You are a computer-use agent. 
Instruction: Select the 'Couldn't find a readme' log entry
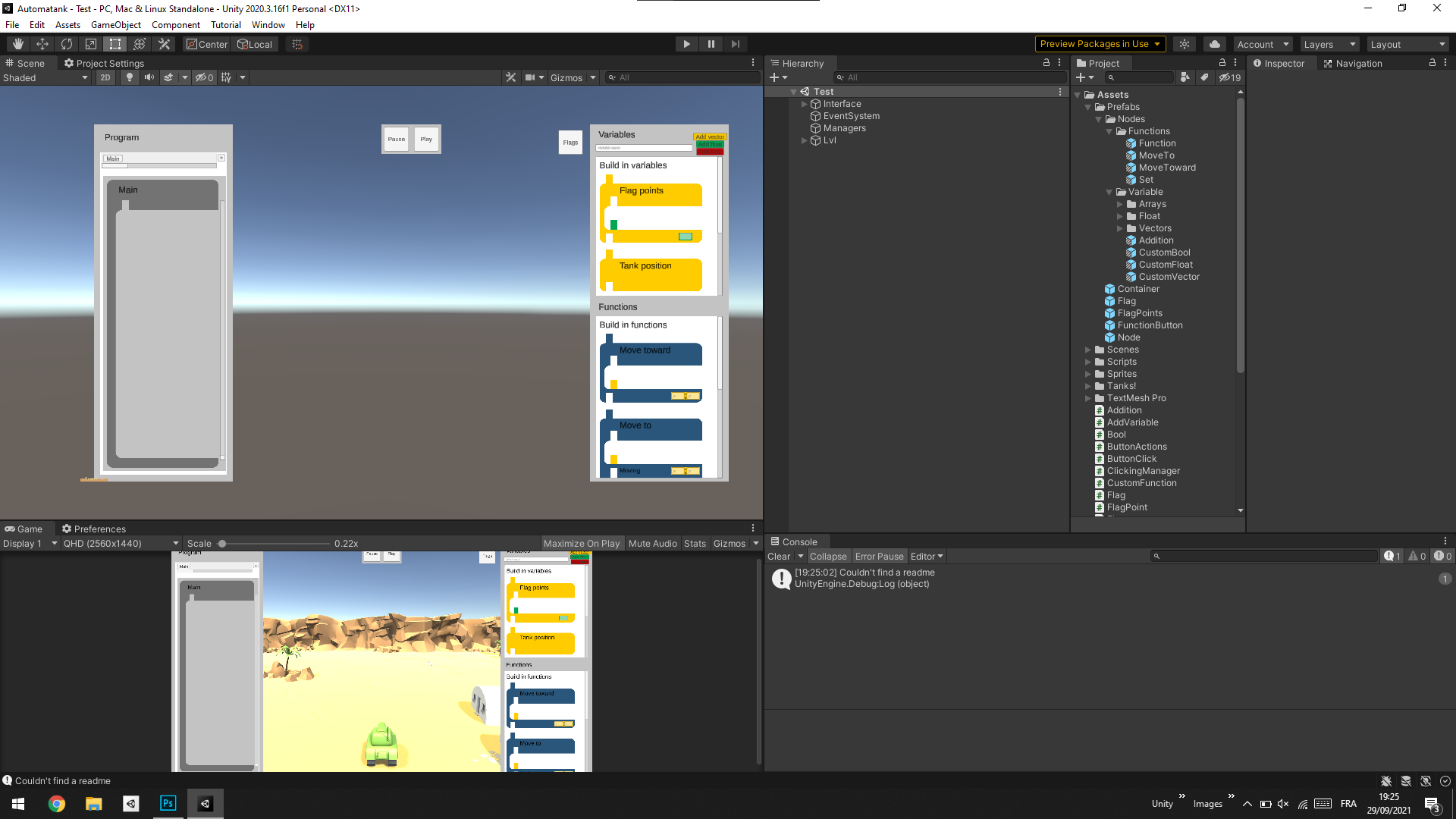pyautogui.click(x=1110, y=578)
